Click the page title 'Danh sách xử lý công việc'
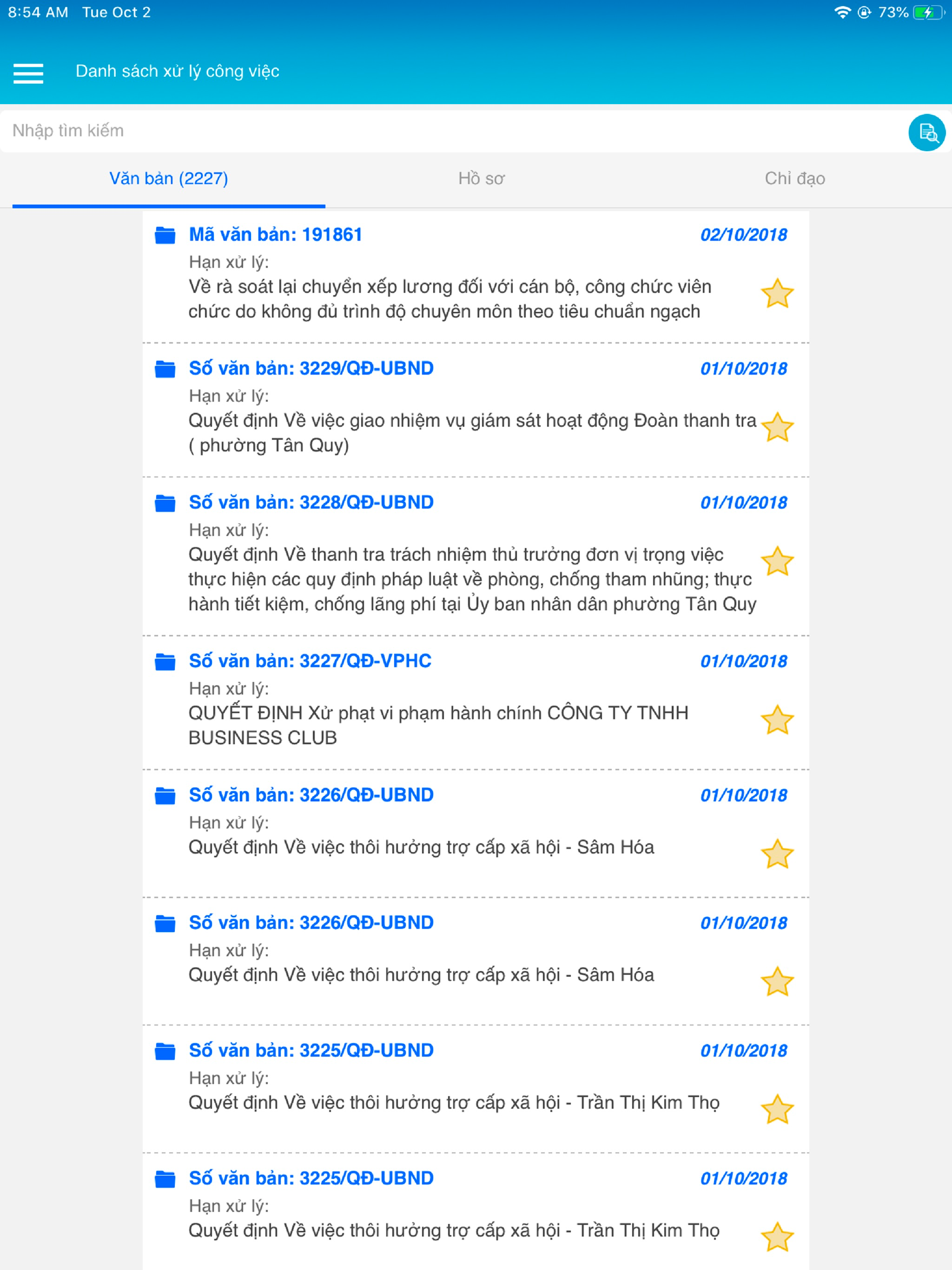 click(178, 71)
